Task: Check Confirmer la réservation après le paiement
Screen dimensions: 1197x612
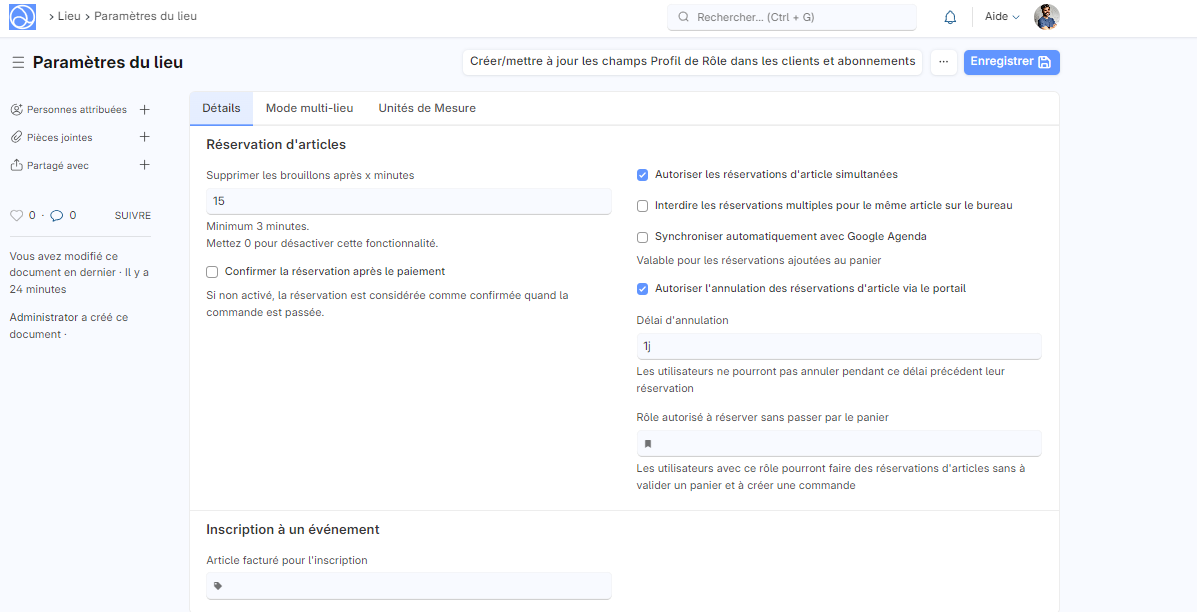Action: click(x=212, y=272)
